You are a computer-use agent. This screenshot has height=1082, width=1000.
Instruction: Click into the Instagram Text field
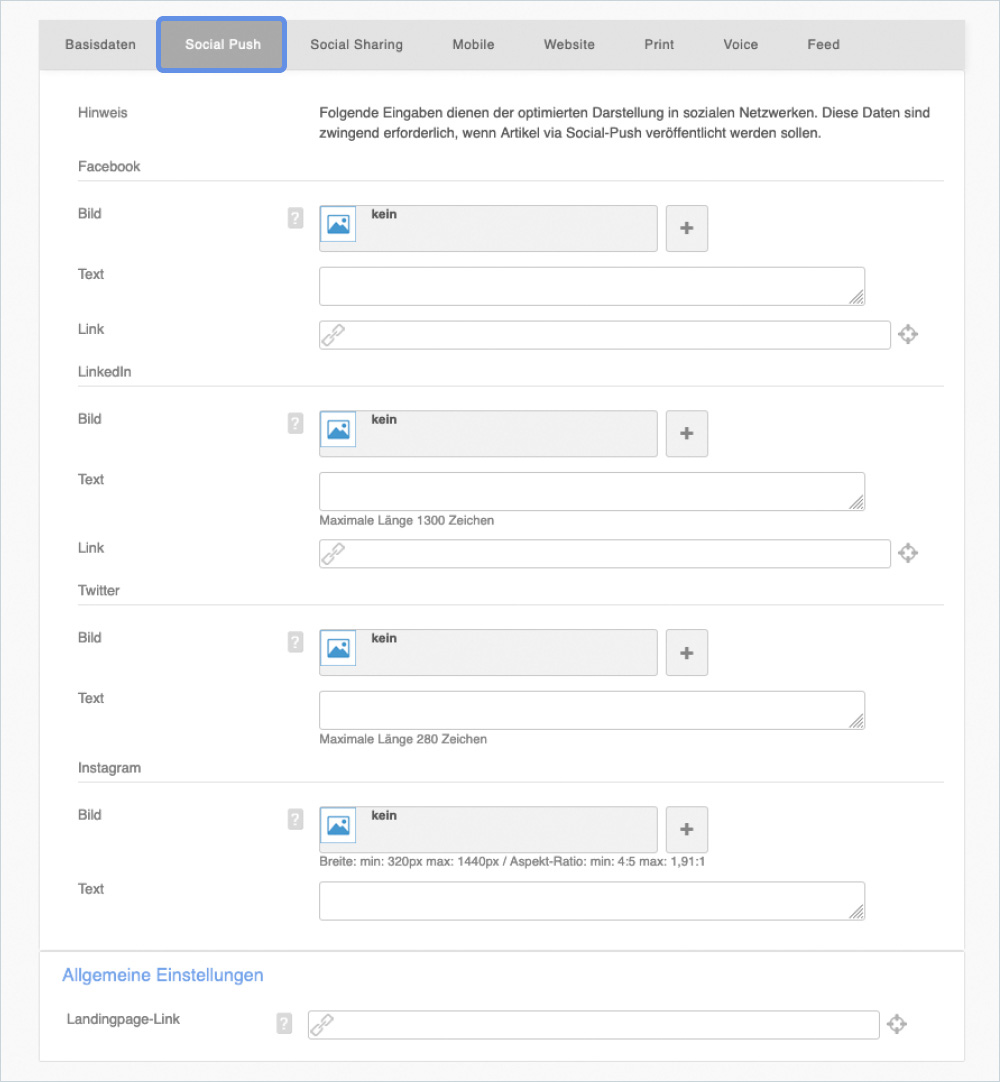(591, 901)
